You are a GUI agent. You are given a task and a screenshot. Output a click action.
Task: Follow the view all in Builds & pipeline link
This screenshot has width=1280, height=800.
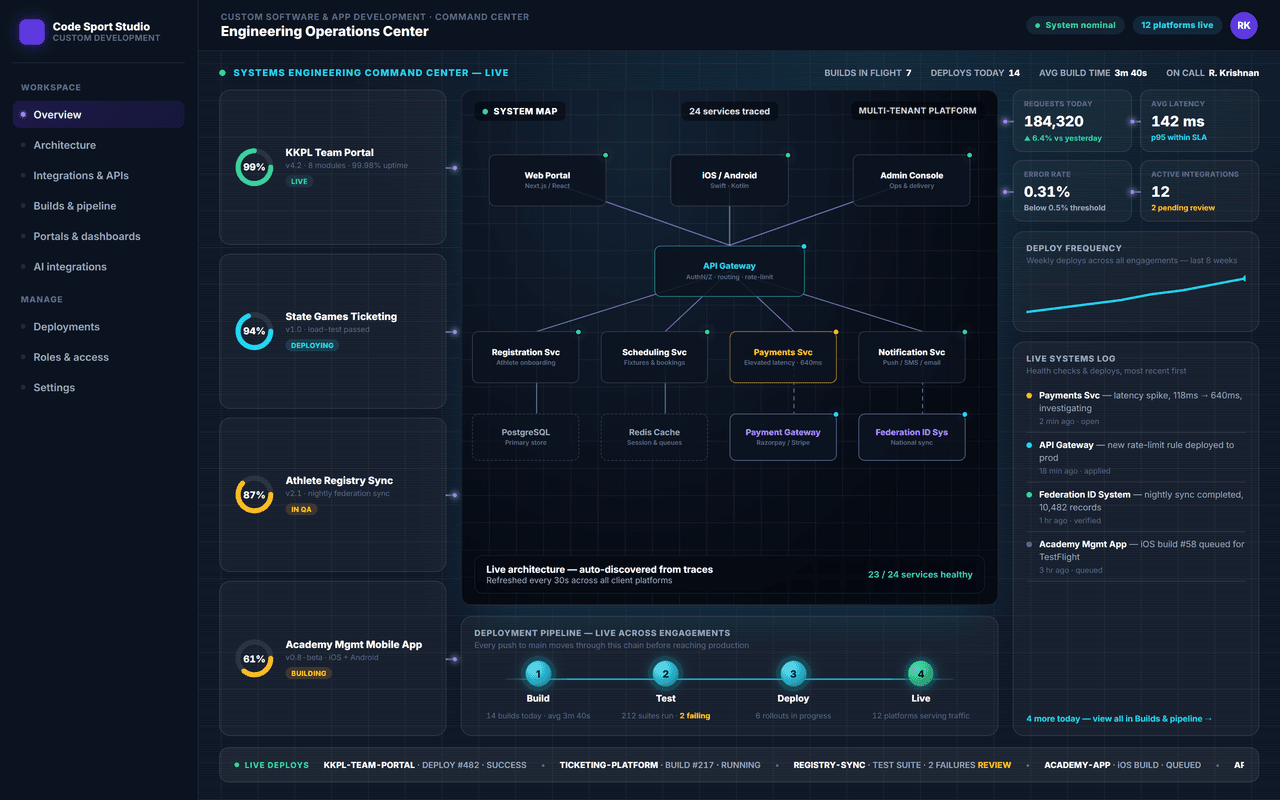coord(1119,719)
